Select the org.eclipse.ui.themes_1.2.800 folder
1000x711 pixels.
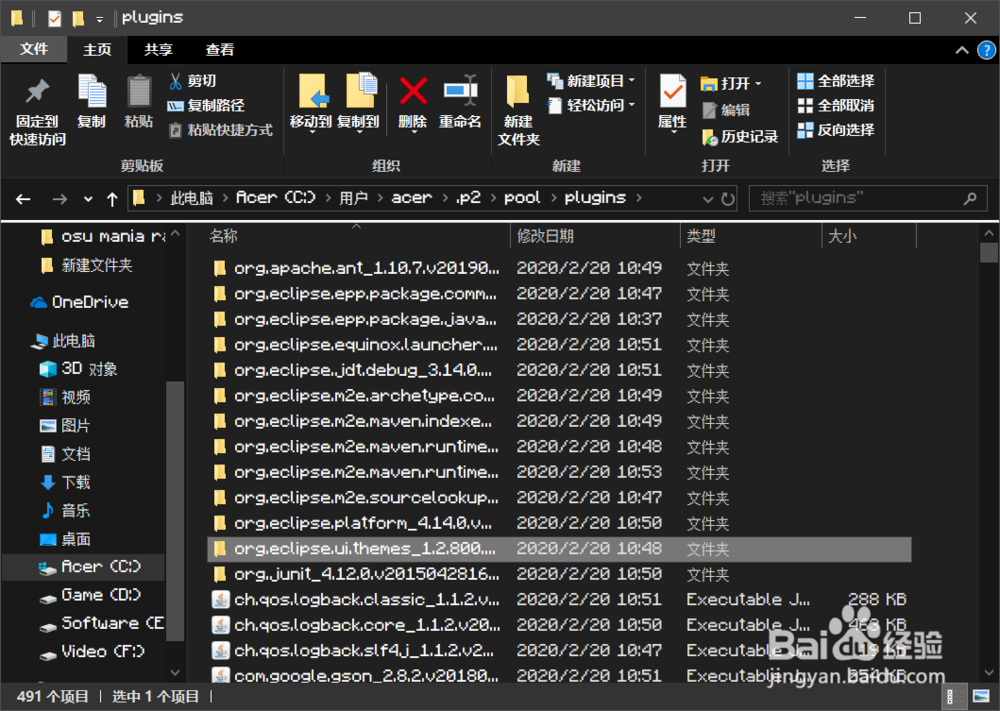pyautogui.click(x=559, y=549)
